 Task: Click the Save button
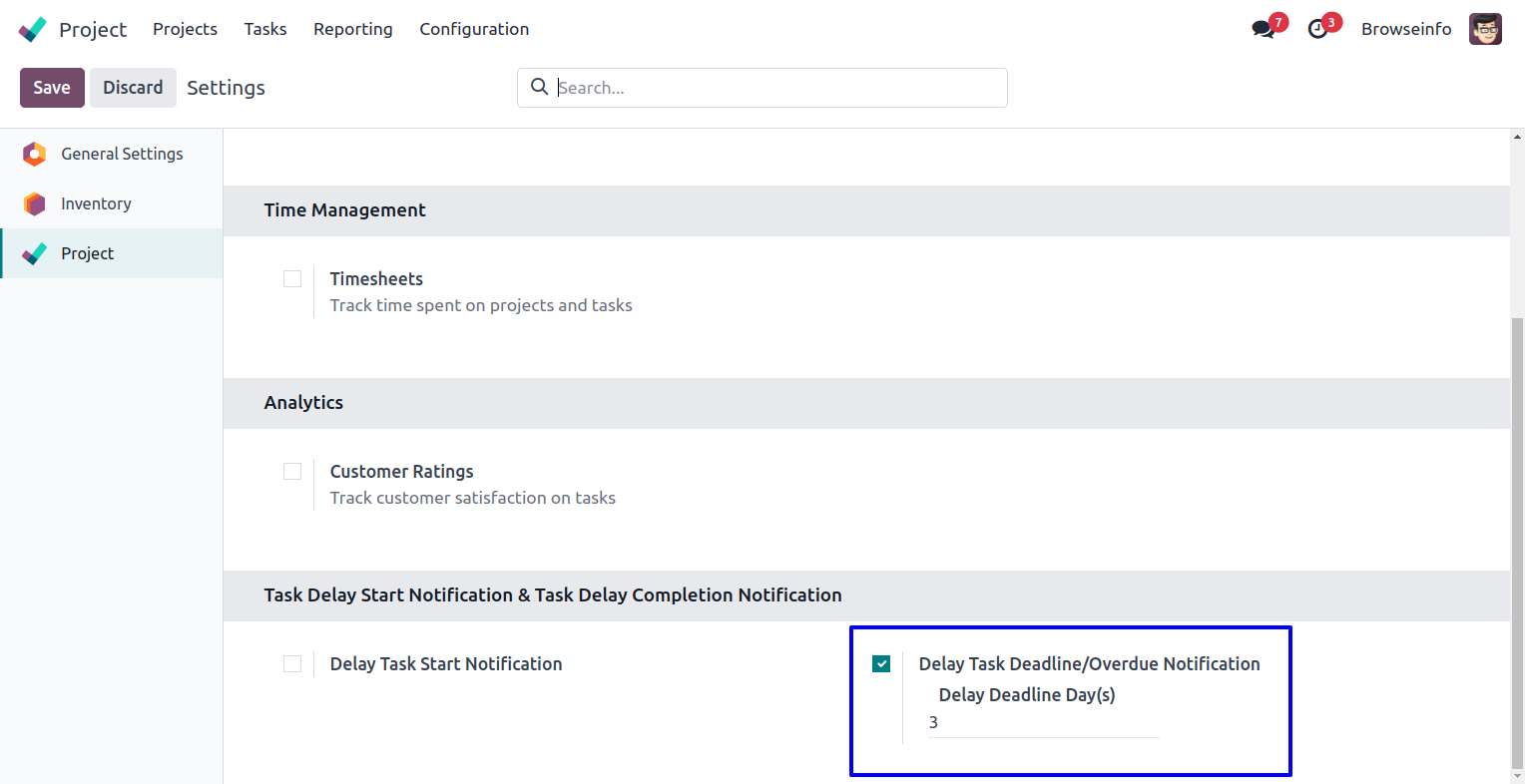pyautogui.click(x=52, y=88)
